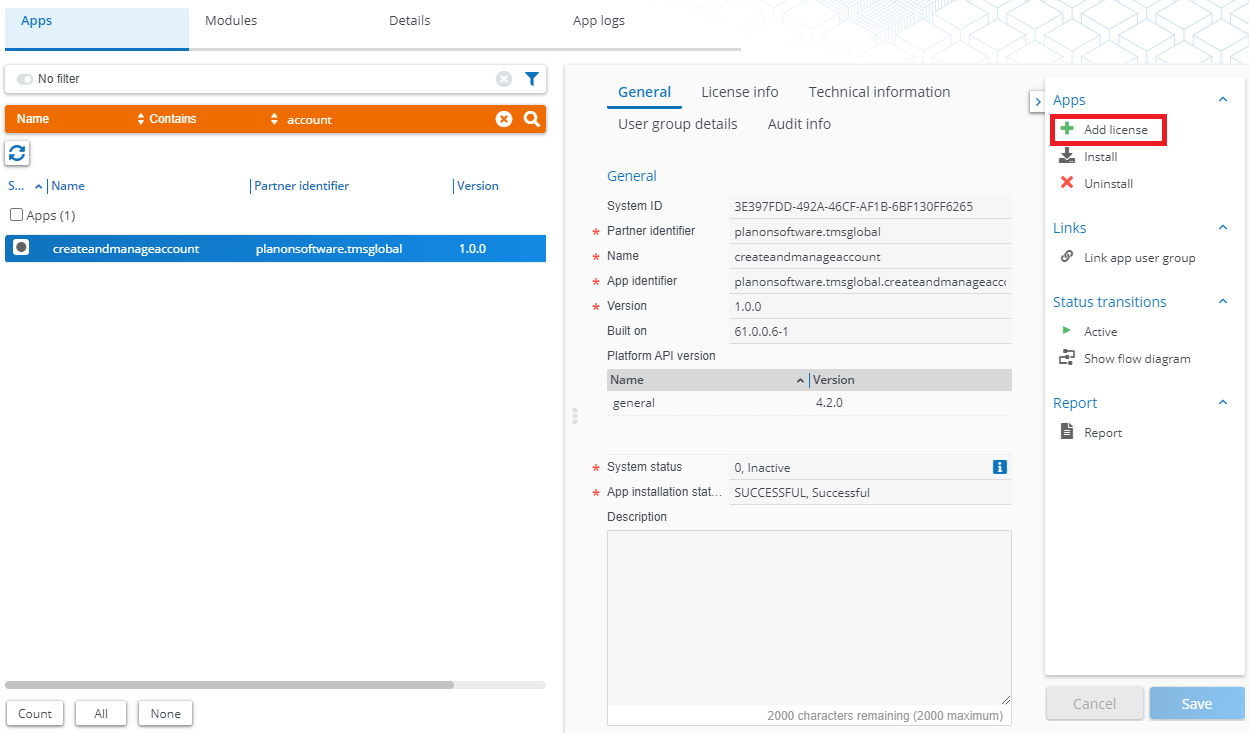Click the Count button
Screen dimensions: 1249x733
tap(35, 714)
